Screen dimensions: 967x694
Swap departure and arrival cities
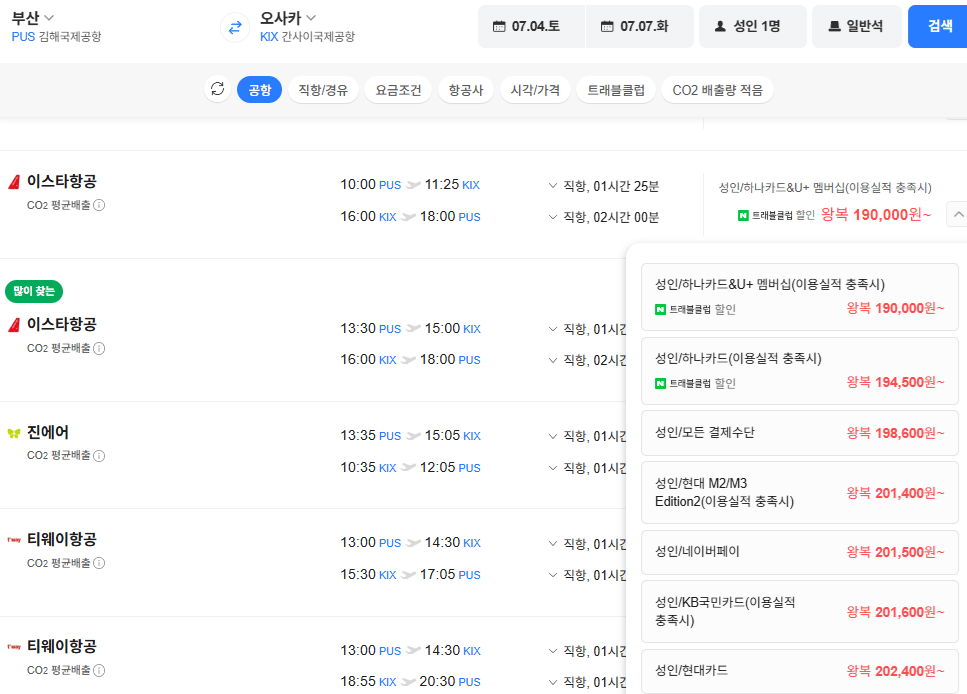(235, 28)
